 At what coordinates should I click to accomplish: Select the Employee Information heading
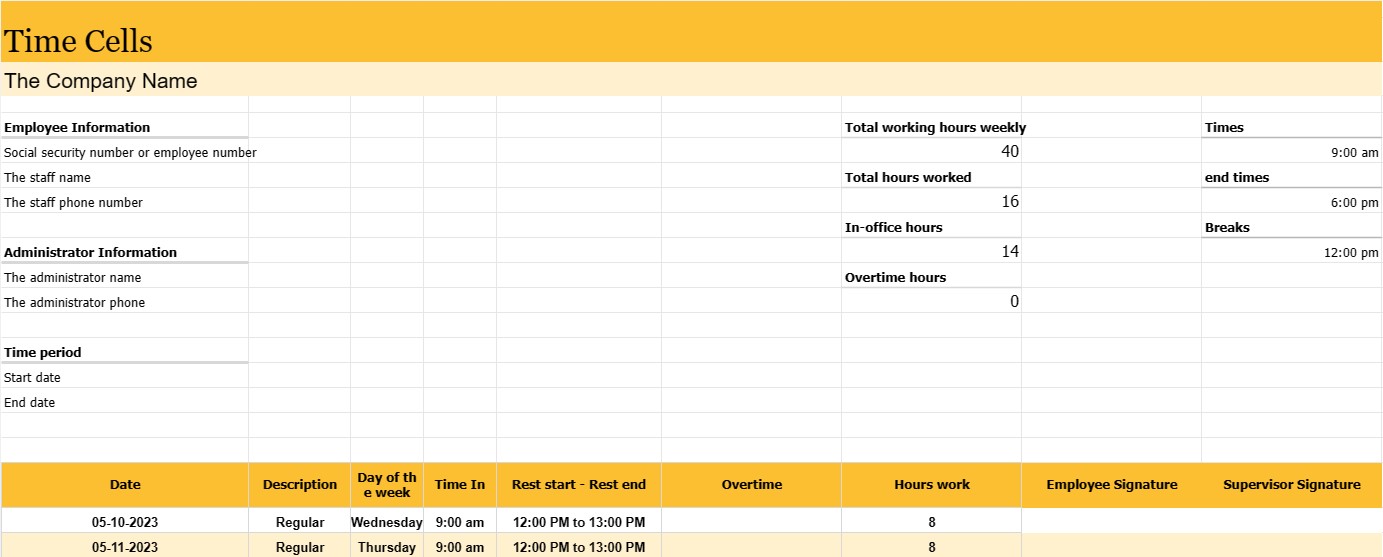click(77, 127)
